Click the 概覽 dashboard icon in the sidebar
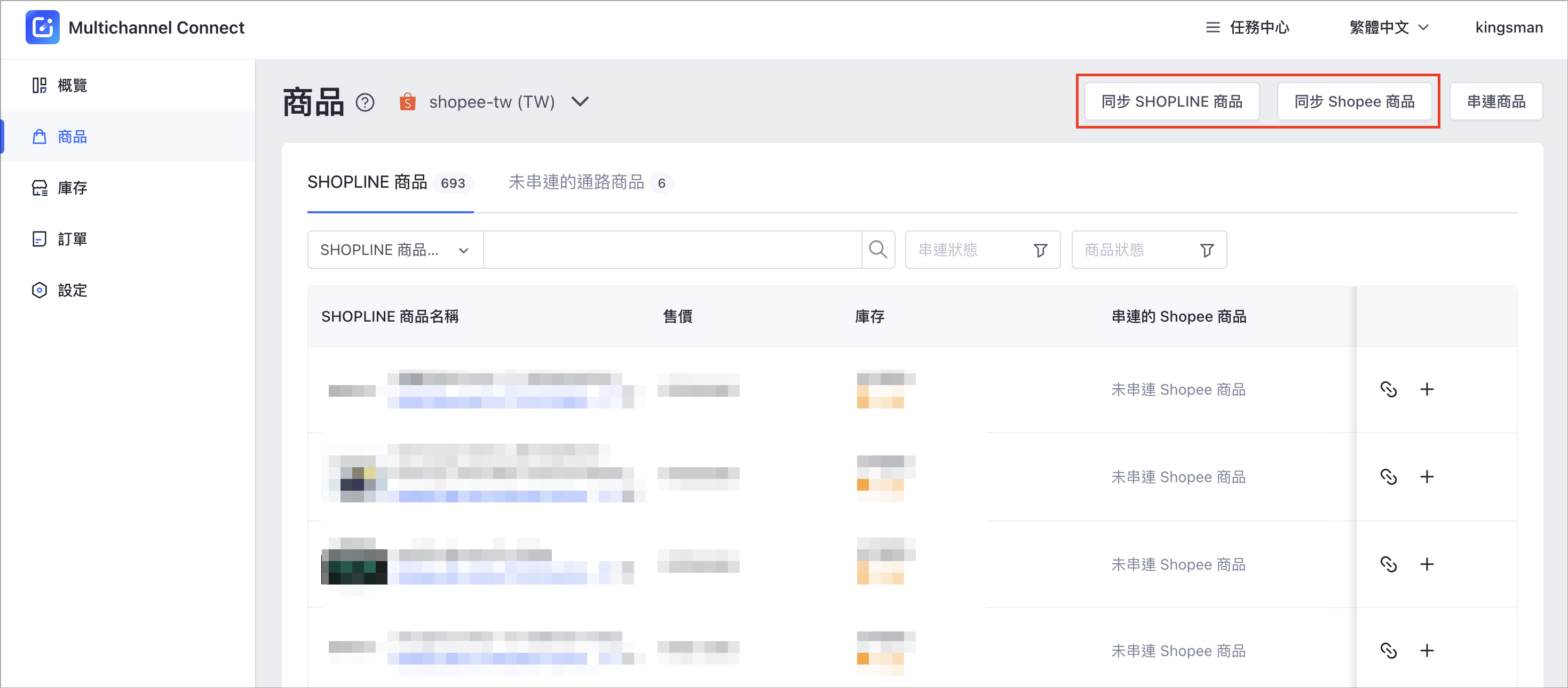This screenshot has height=688, width=1568. click(x=39, y=85)
